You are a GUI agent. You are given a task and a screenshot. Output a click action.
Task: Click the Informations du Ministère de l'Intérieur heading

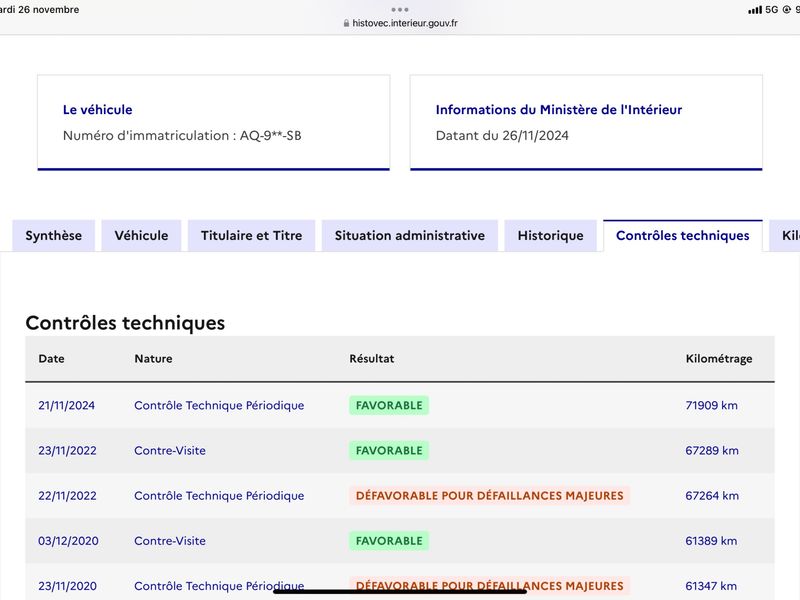coord(559,110)
